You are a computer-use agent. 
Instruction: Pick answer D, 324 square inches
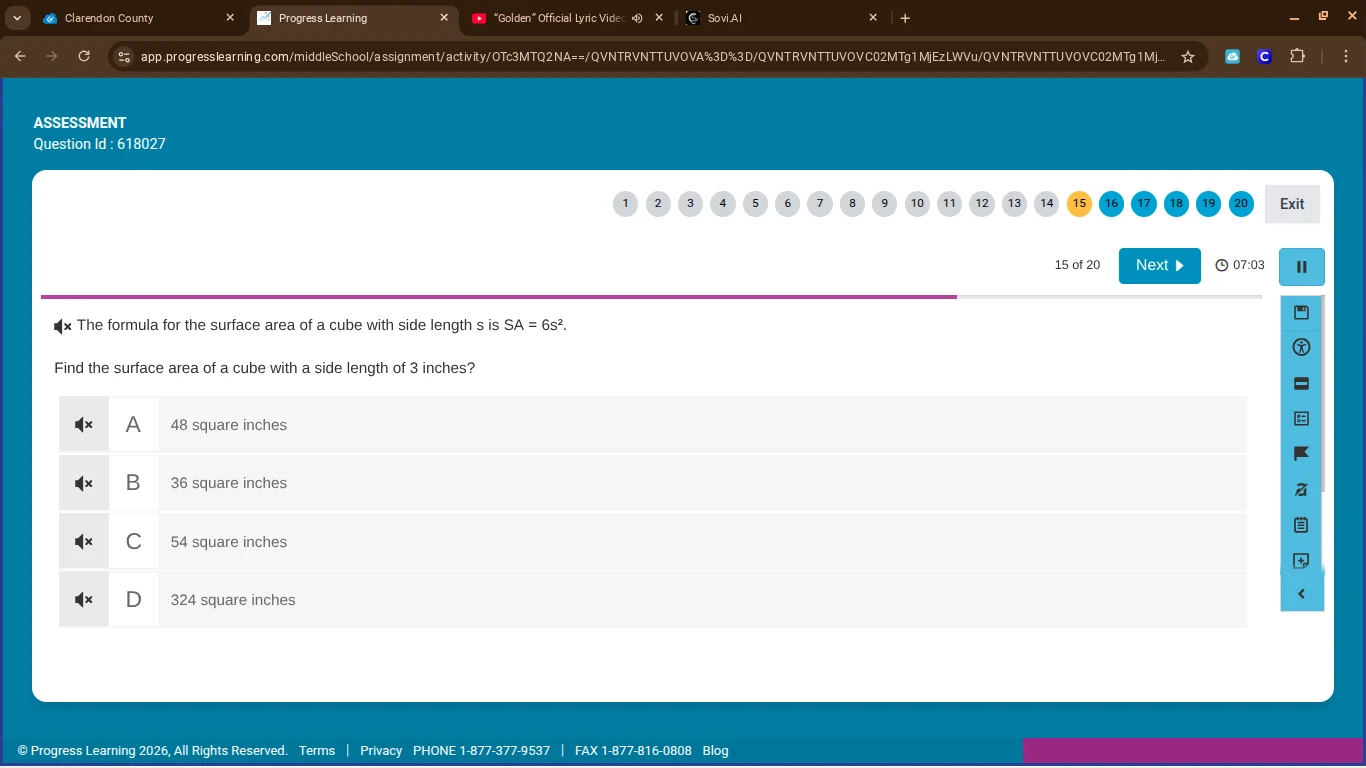[233, 600]
